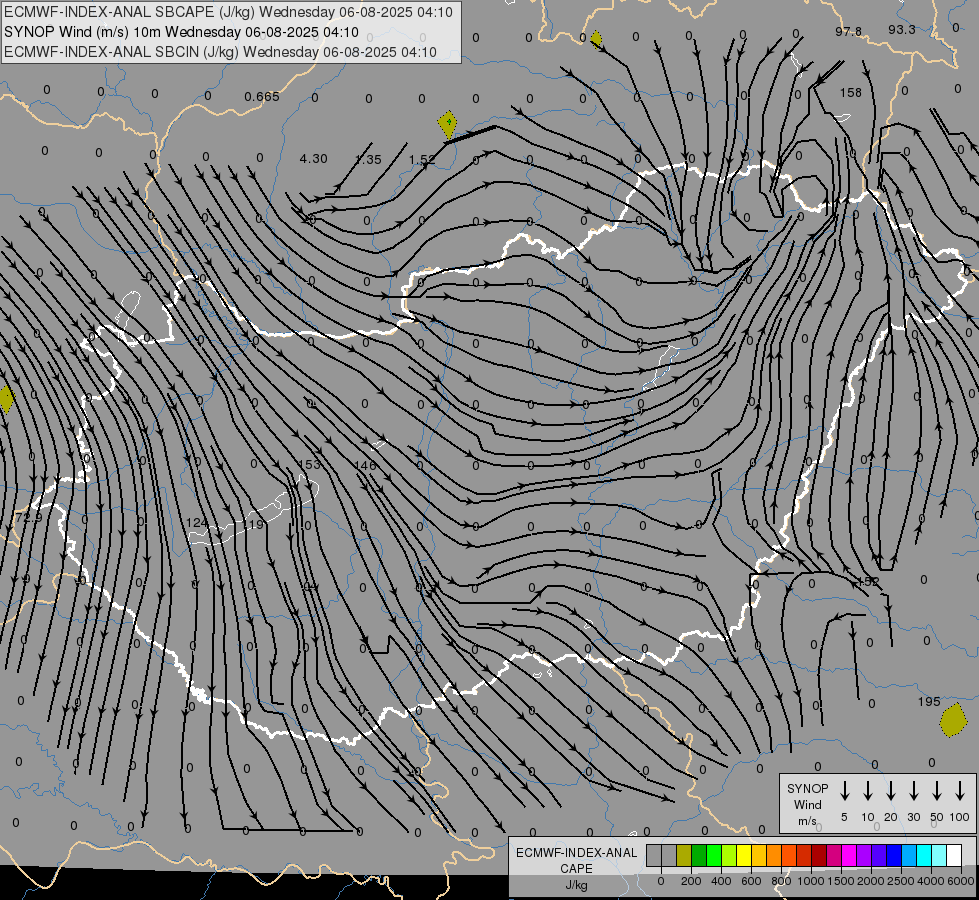Click the 6000 tick label on the CAPE scale
Viewport: 979px width, 900px height.
(x=961, y=881)
